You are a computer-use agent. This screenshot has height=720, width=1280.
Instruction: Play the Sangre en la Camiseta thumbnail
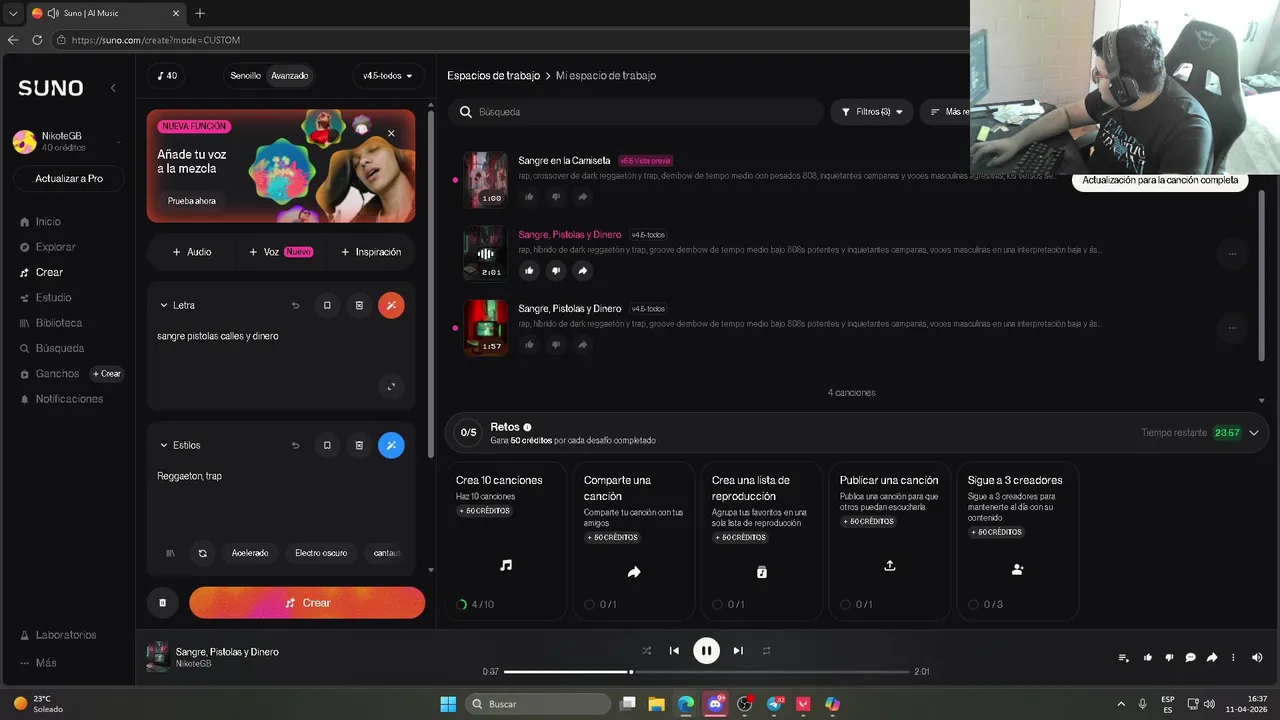pos(486,179)
